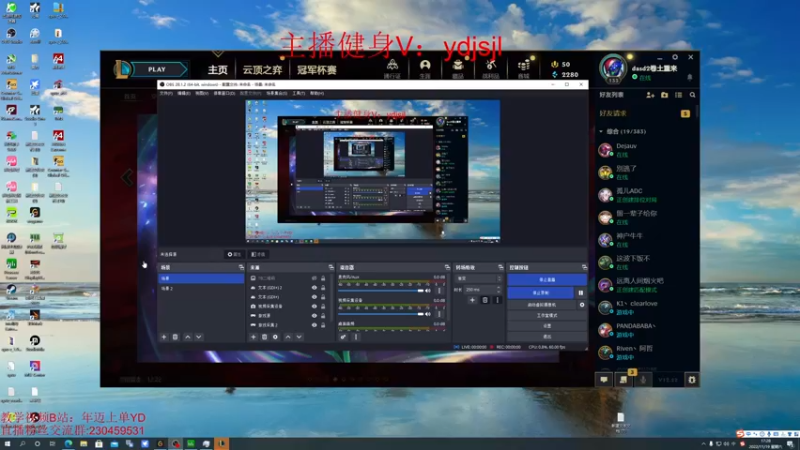Open the OBS 文件 menu
The height and width of the screenshot is (450, 800).
(x=166, y=93)
